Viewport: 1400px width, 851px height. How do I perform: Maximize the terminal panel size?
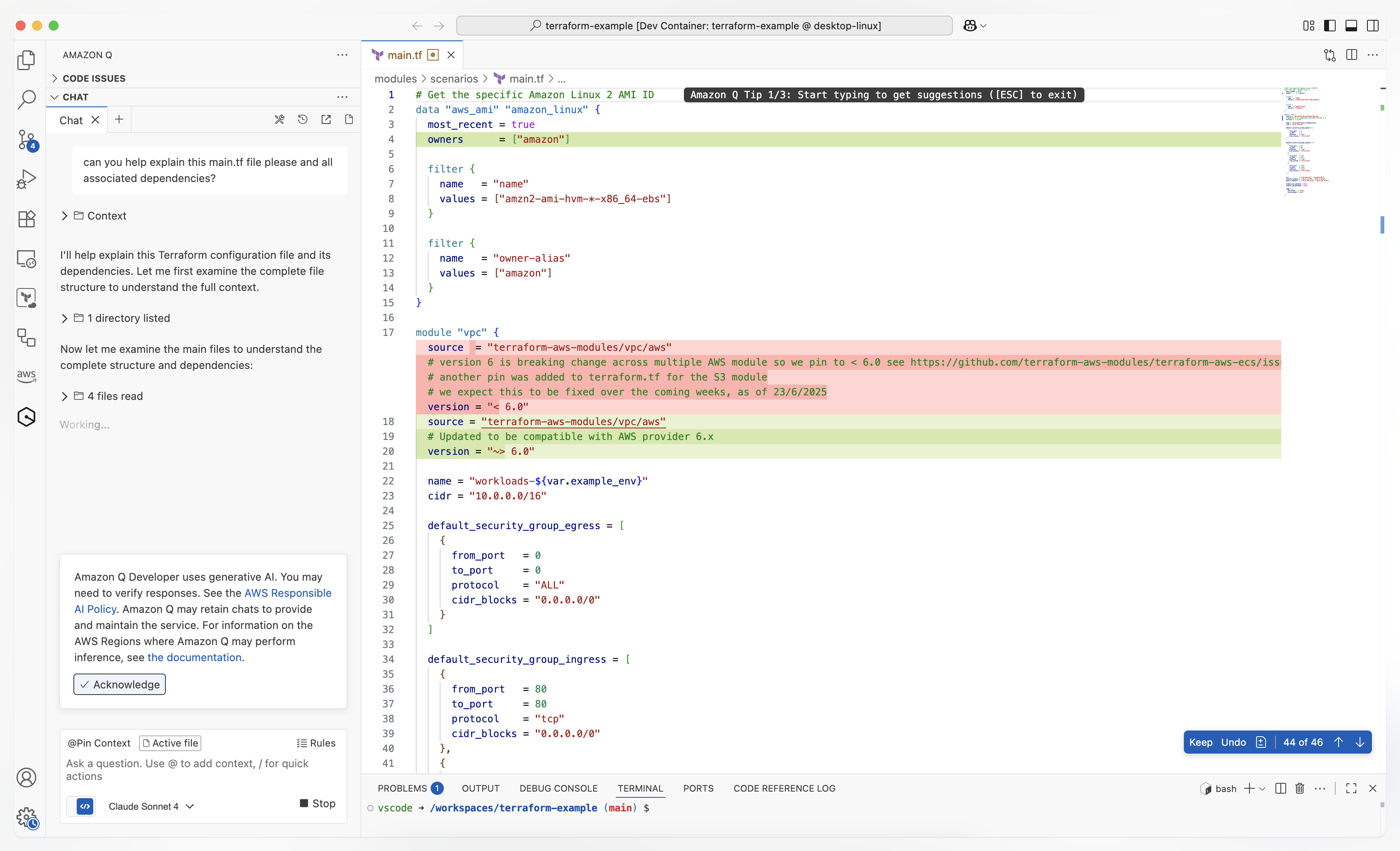click(x=1351, y=788)
